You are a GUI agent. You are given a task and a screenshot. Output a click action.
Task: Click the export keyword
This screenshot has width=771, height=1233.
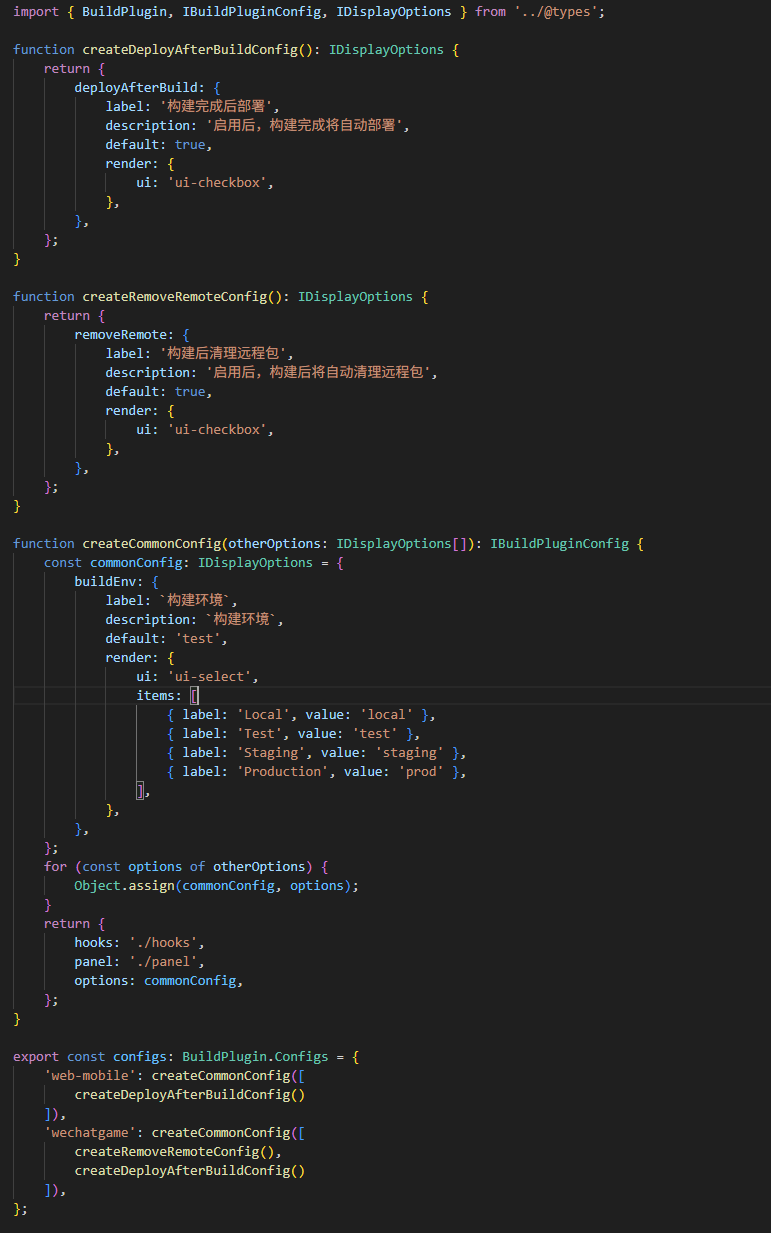pos(36,1057)
